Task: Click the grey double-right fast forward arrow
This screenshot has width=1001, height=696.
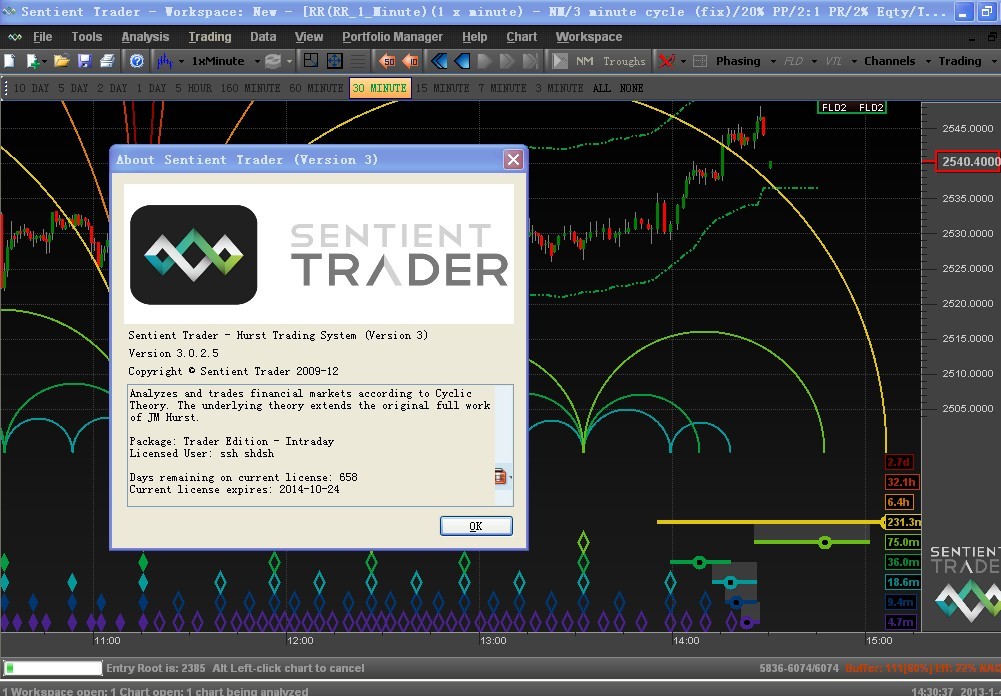Action: tap(508, 61)
